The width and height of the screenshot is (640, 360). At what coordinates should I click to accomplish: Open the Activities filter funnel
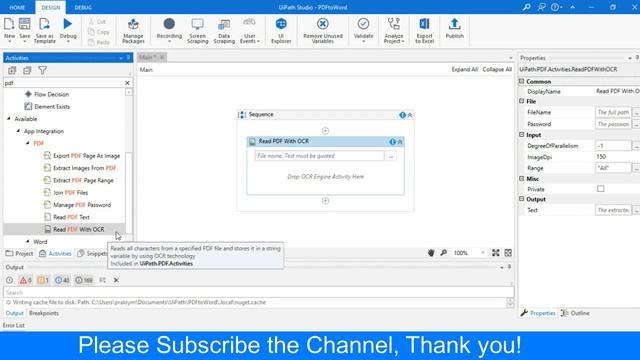click(42, 70)
